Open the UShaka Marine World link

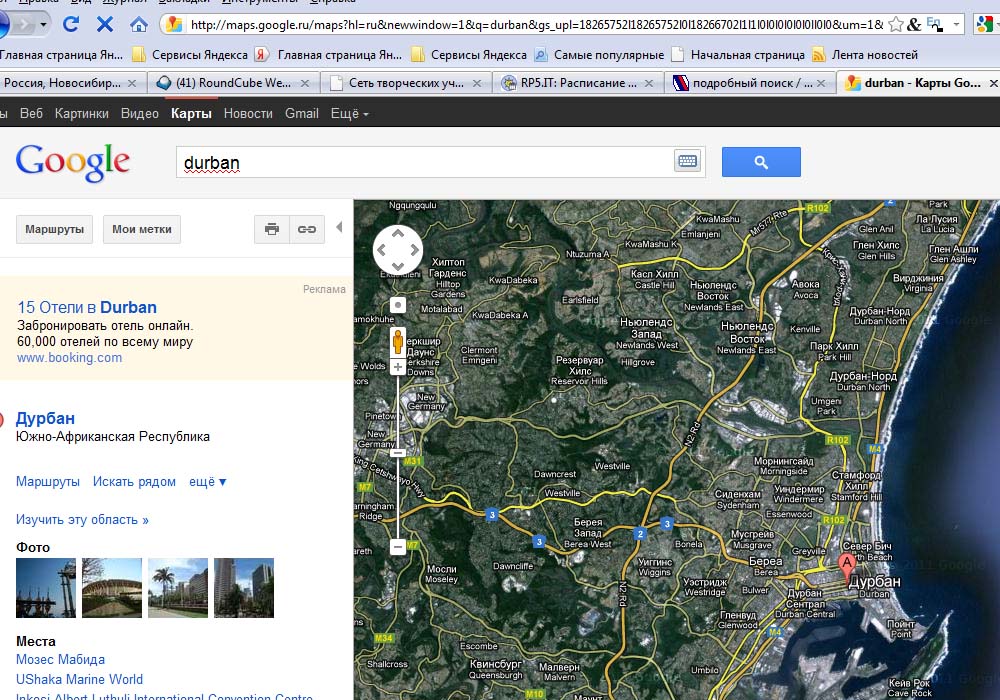pyautogui.click(x=80, y=679)
